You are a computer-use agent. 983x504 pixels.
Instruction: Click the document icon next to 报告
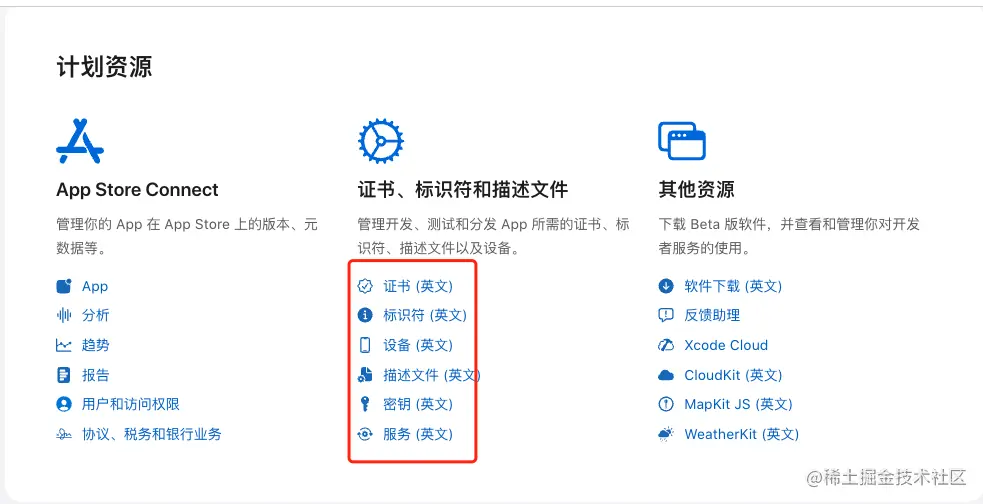(x=64, y=375)
